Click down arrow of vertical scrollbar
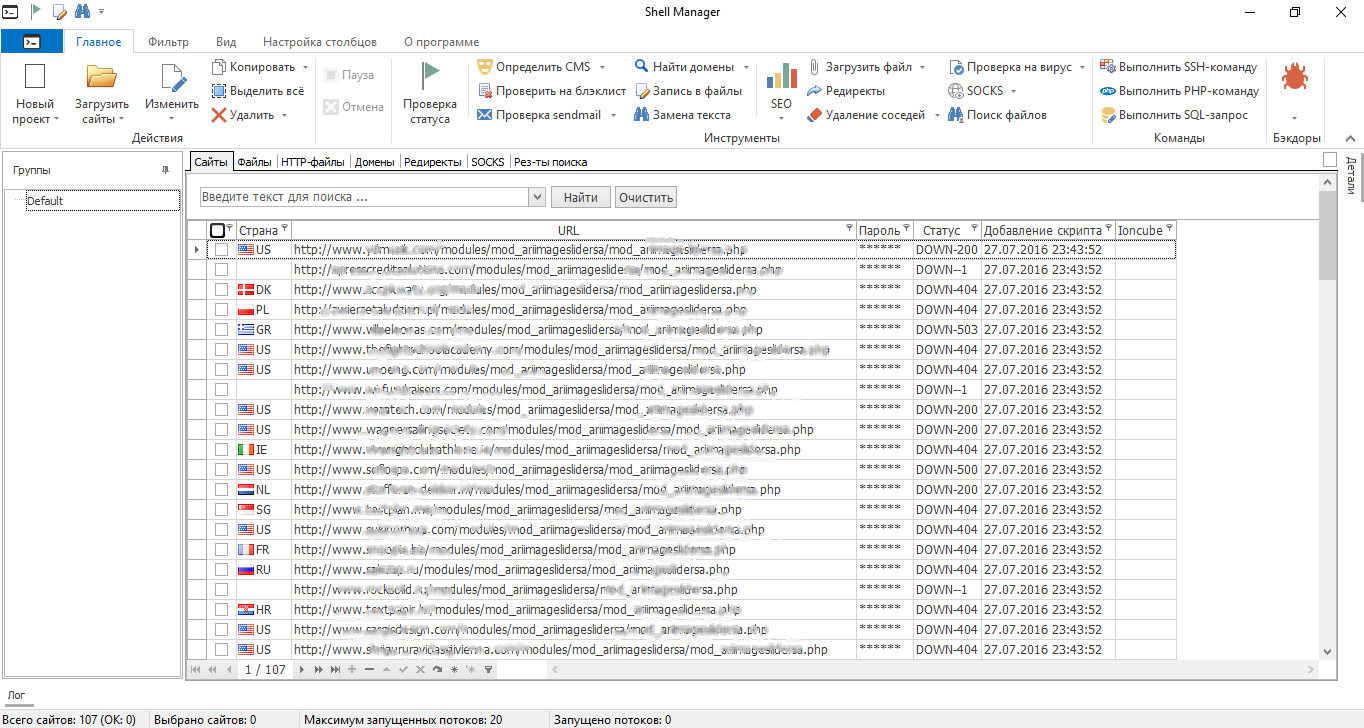 (x=1327, y=651)
